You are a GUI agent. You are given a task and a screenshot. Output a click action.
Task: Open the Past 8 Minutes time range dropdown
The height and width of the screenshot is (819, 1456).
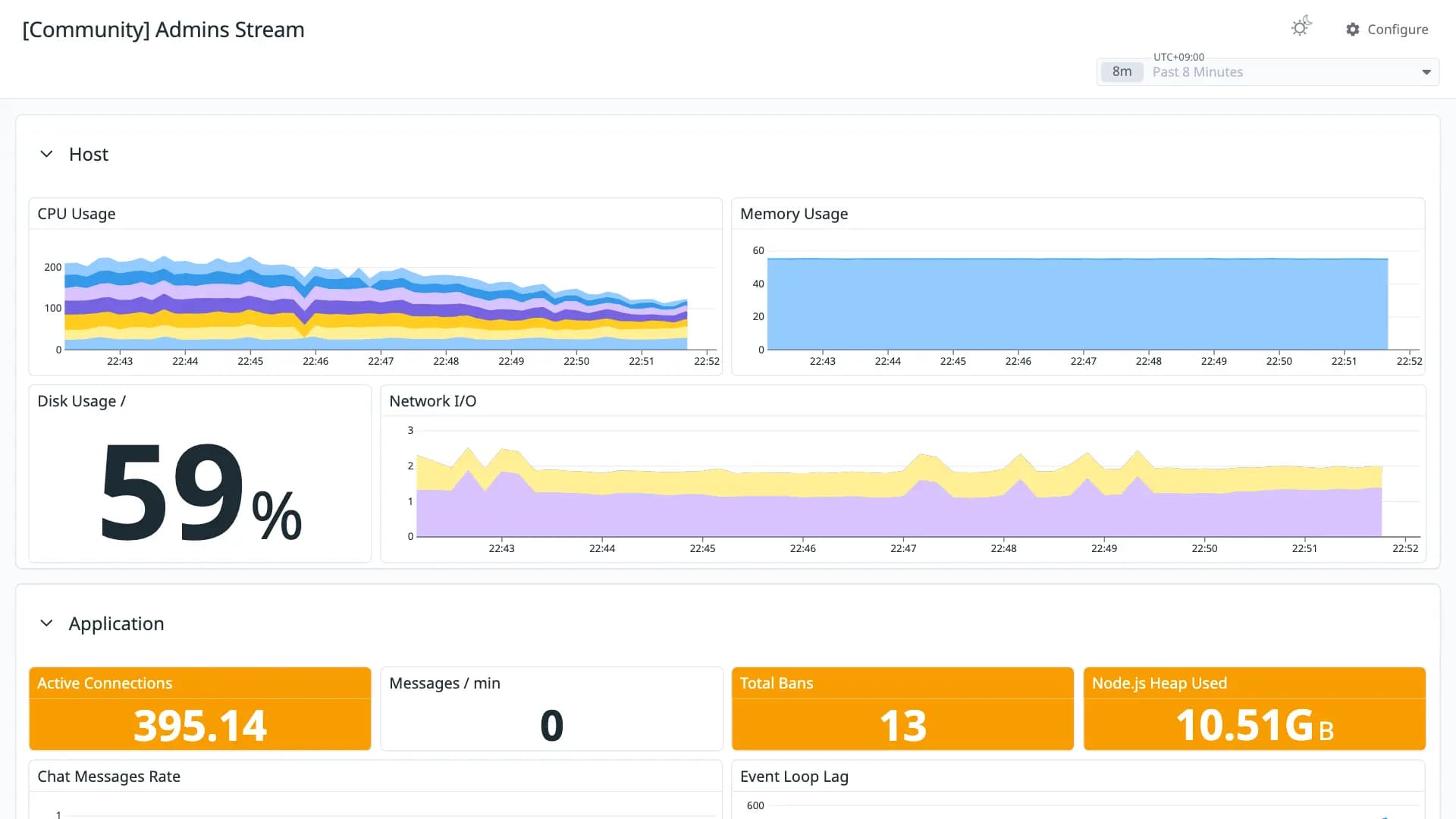pos(1268,72)
